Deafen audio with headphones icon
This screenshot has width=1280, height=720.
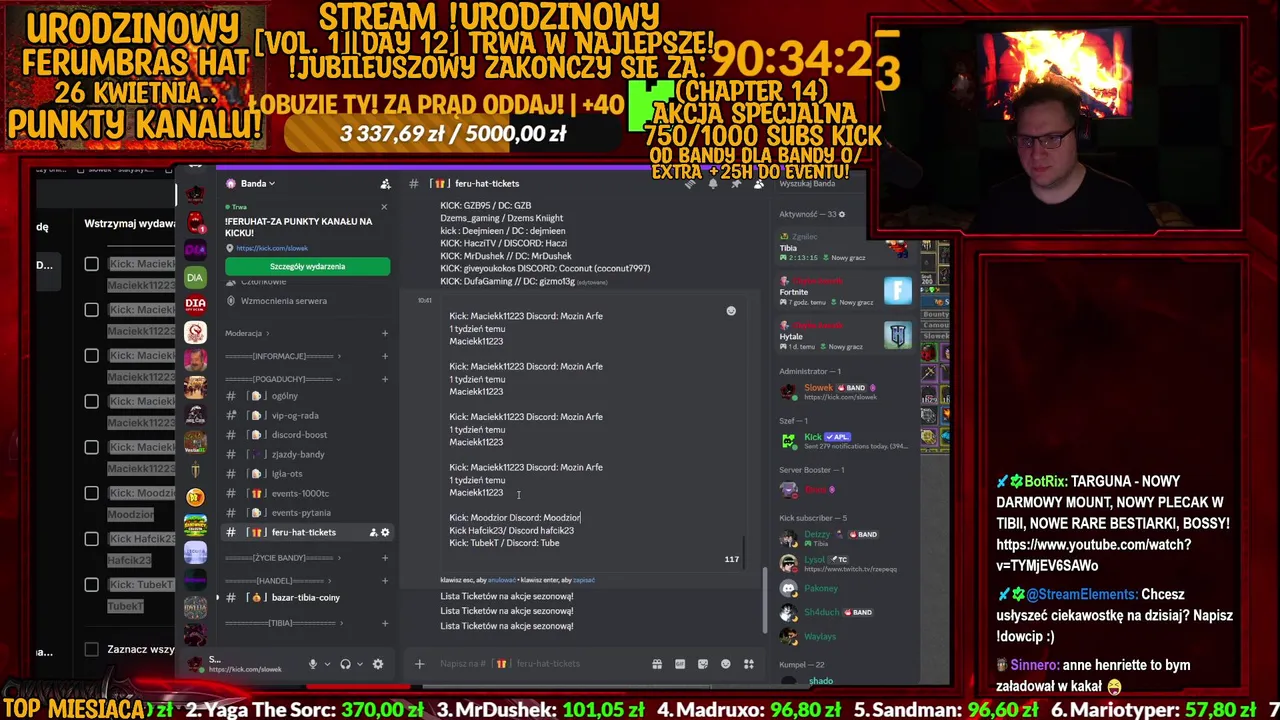click(x=345, y=664)
